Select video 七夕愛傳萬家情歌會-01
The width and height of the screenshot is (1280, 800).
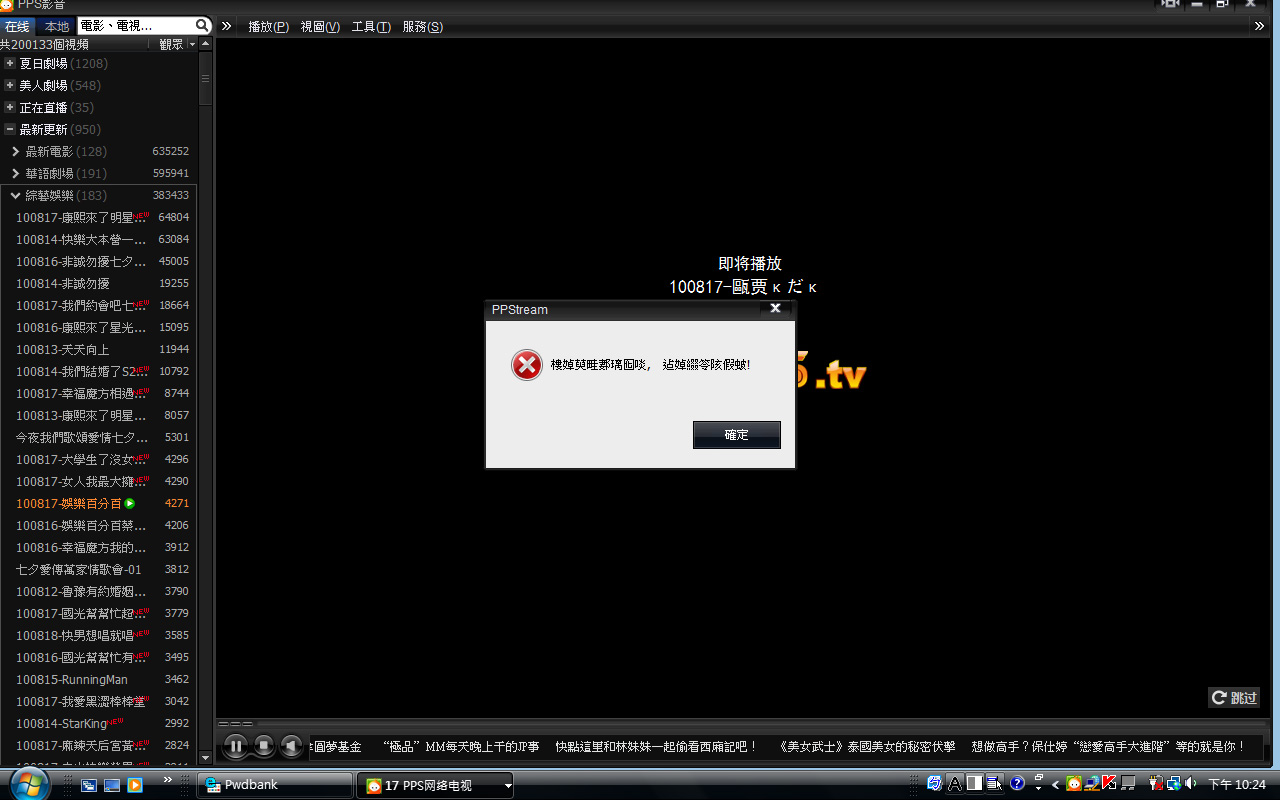(x=99, y=569)
